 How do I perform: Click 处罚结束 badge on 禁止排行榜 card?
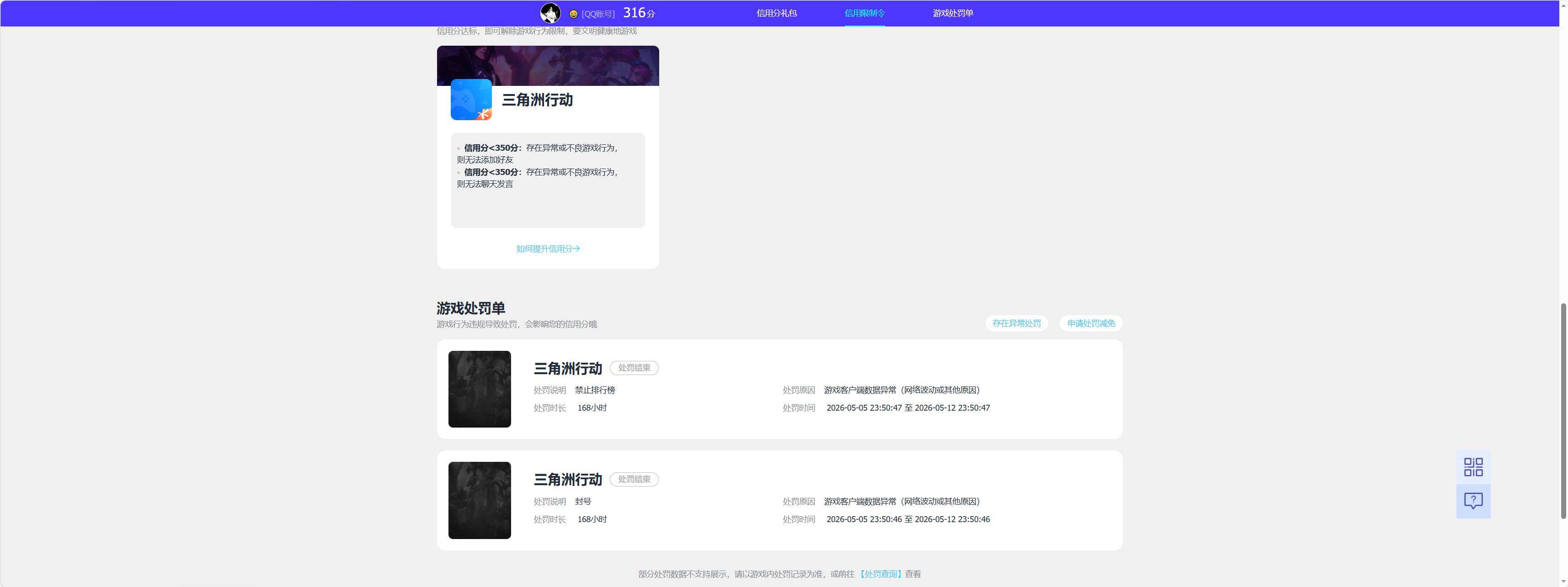pos(634,368)
